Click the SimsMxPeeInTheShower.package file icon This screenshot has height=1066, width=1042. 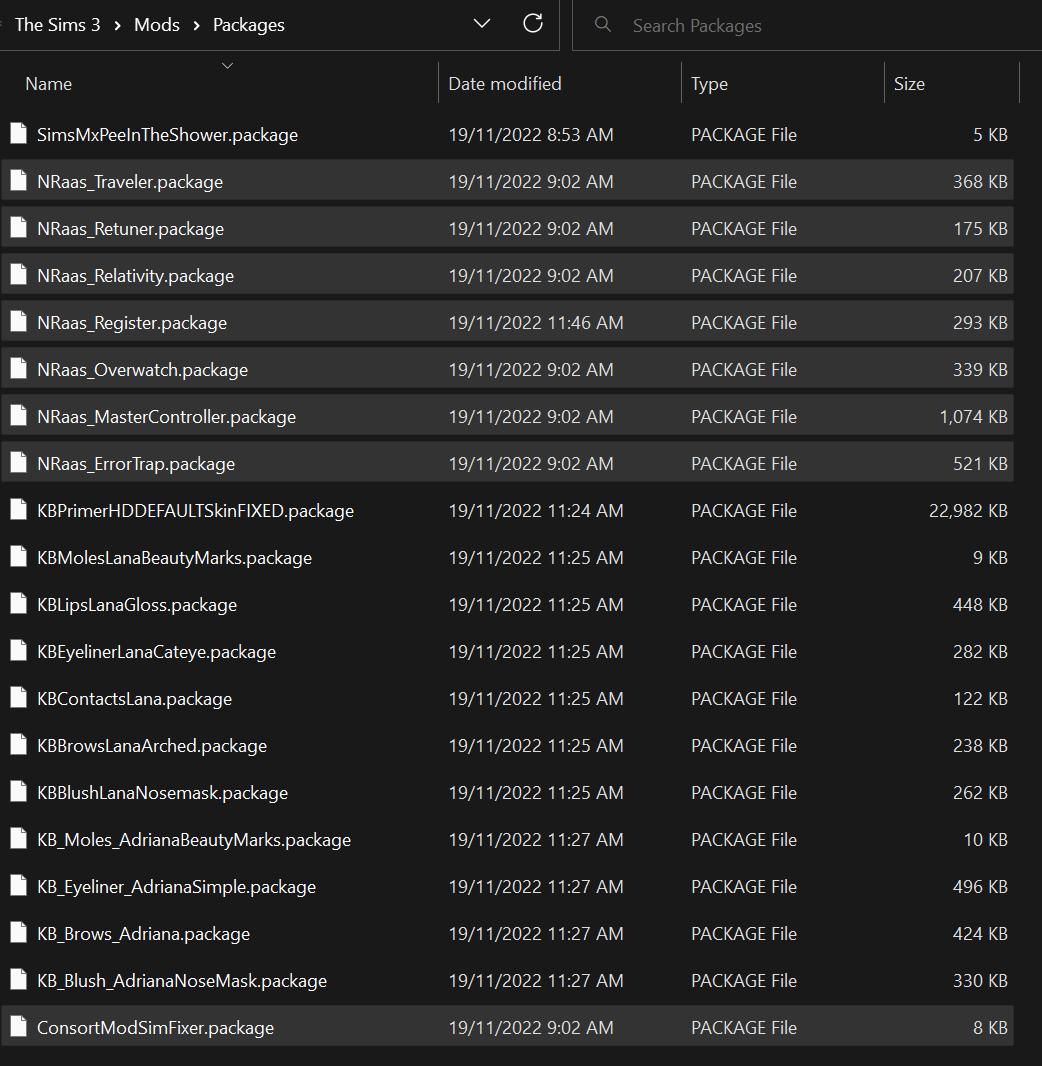point(18,134)
